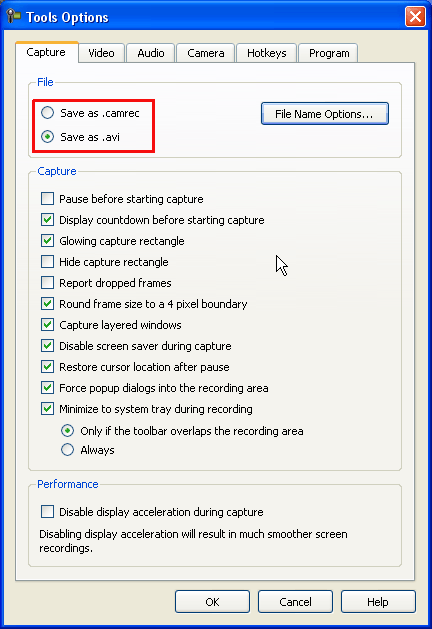Enable Disable display acceleration during capture

[x=47, y=512]
